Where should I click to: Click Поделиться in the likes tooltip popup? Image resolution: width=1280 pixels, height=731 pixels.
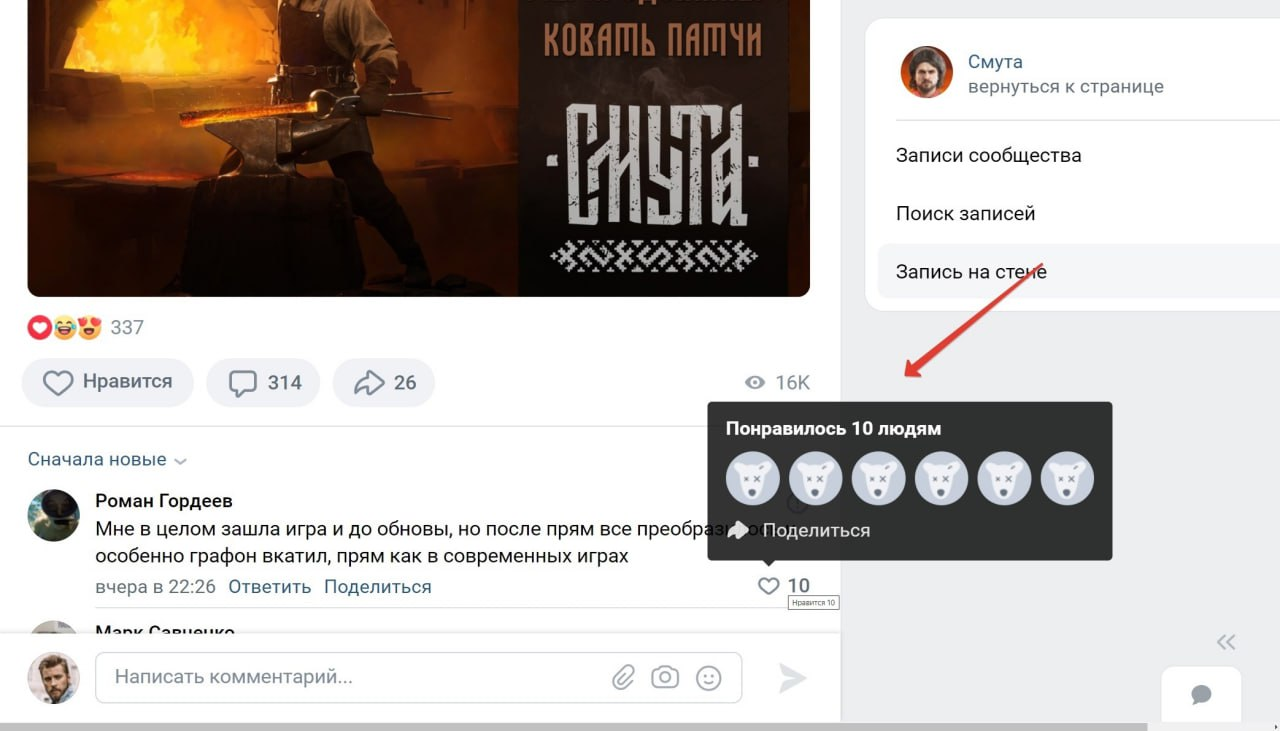[798, 530]
